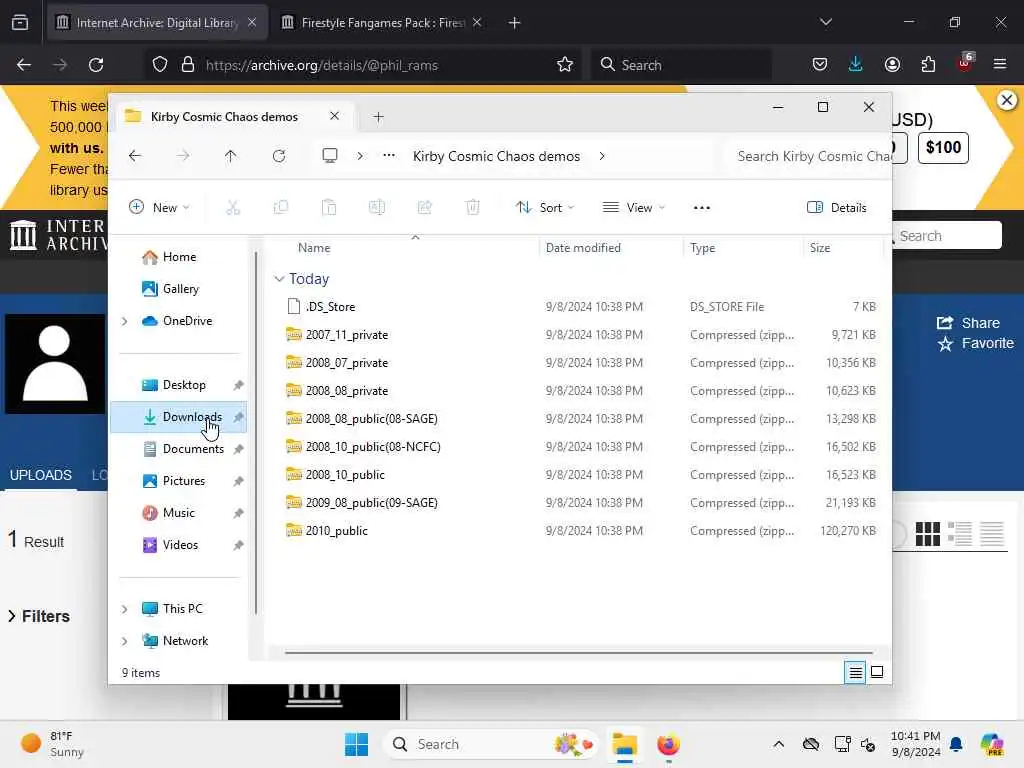Click the $100 donation button

(943, 148)
